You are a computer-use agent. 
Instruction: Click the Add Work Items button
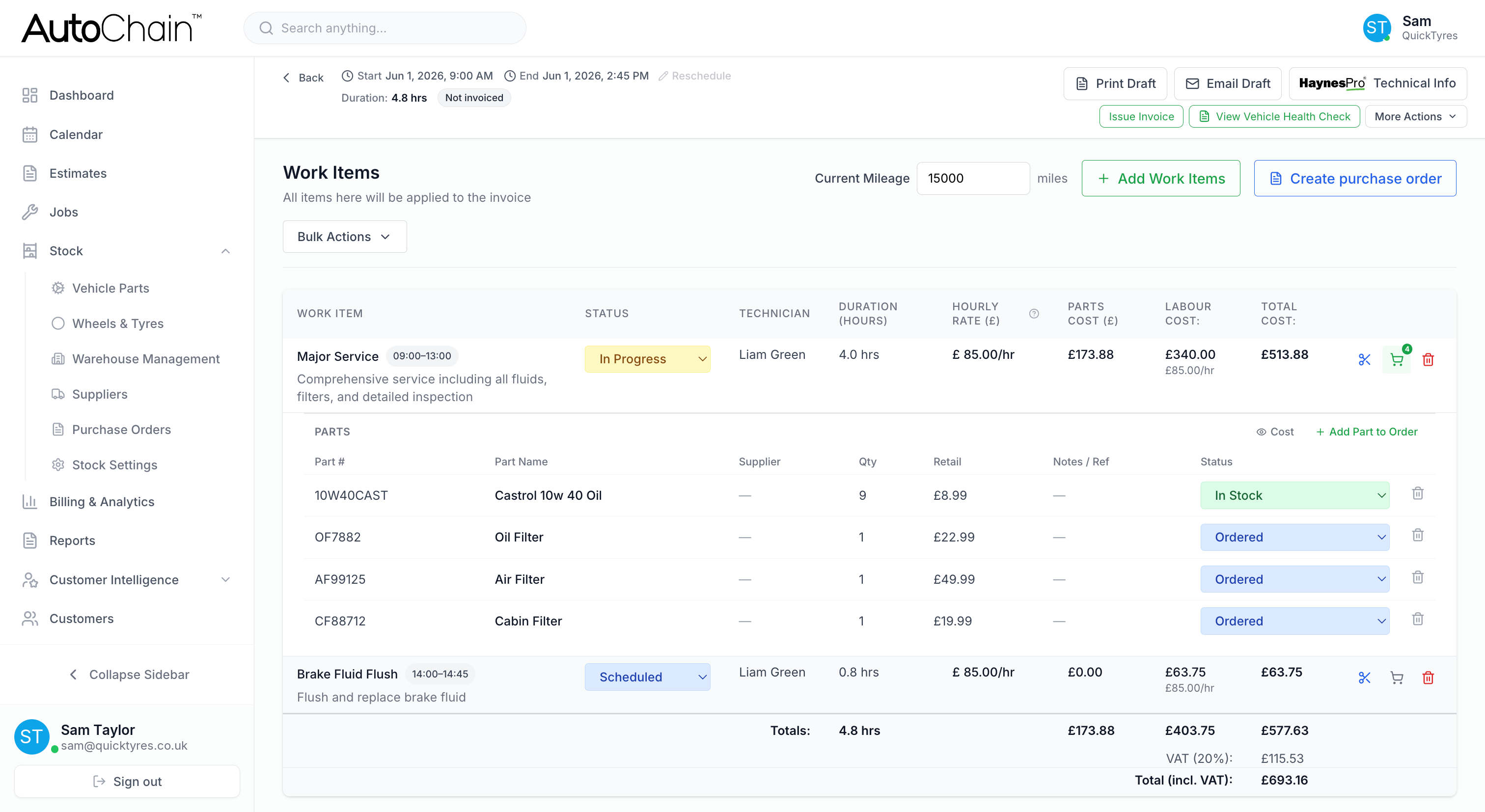[x=1160, y=179]
